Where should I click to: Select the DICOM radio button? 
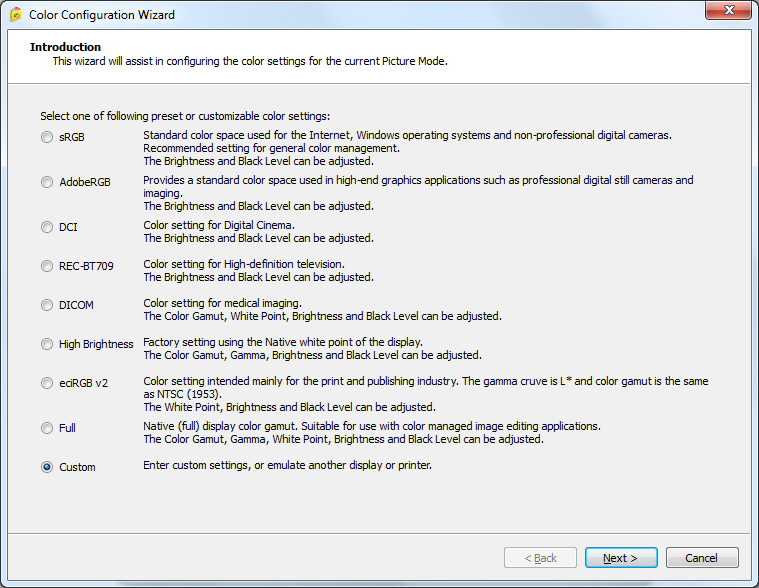pos(47,305)
